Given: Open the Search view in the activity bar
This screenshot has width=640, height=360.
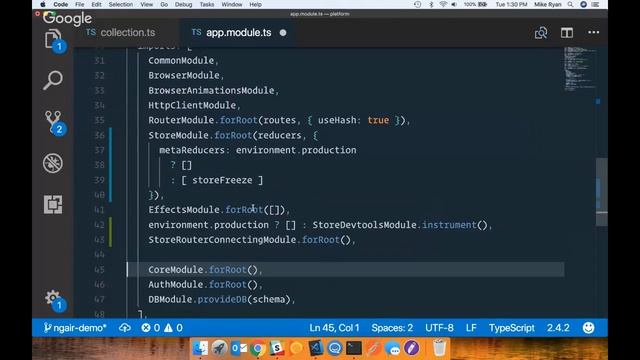Looking at the screenshot, I should (53, 80).
